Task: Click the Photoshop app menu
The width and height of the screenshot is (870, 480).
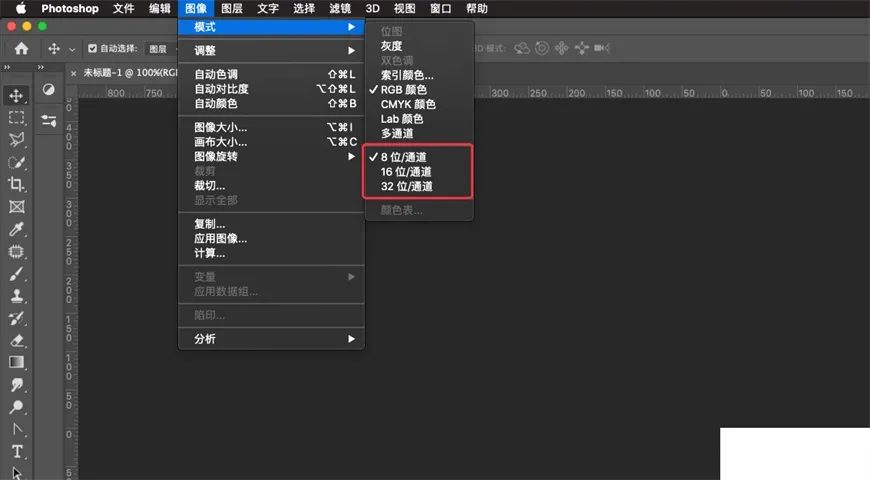Action: tap(70, 8)
